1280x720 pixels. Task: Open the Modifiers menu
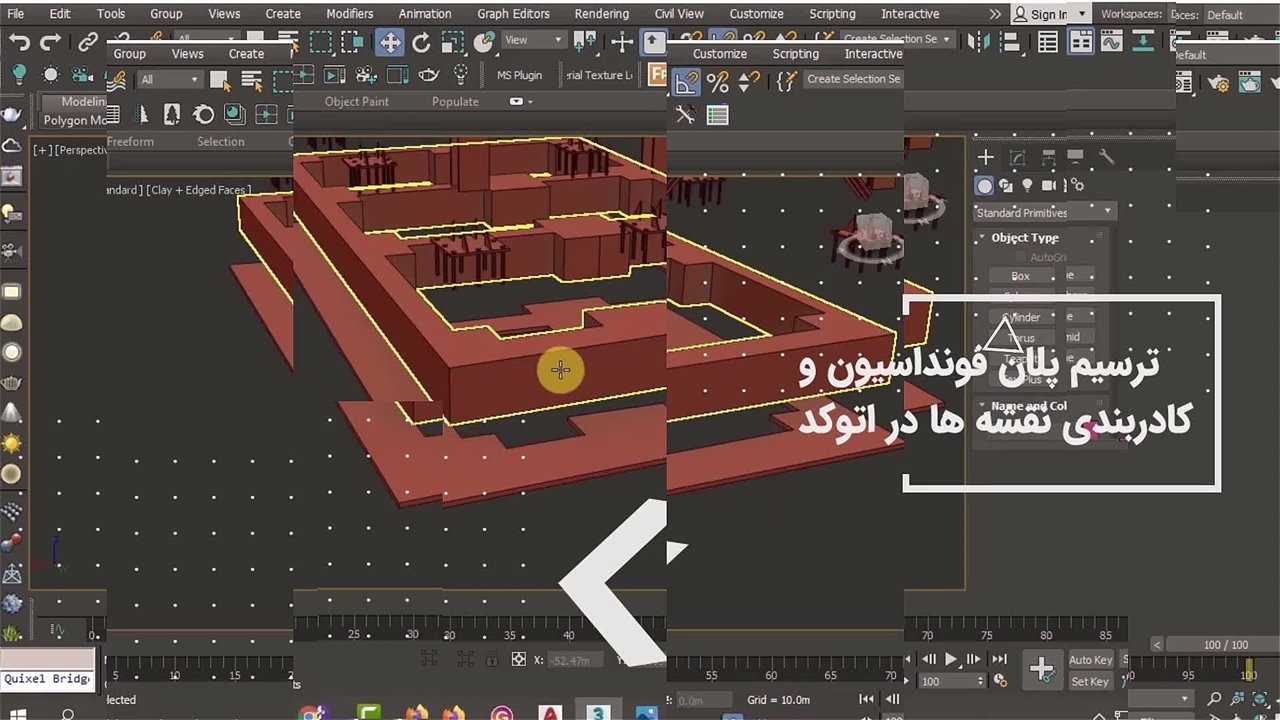pyautogui.click(x=349, y=14)
